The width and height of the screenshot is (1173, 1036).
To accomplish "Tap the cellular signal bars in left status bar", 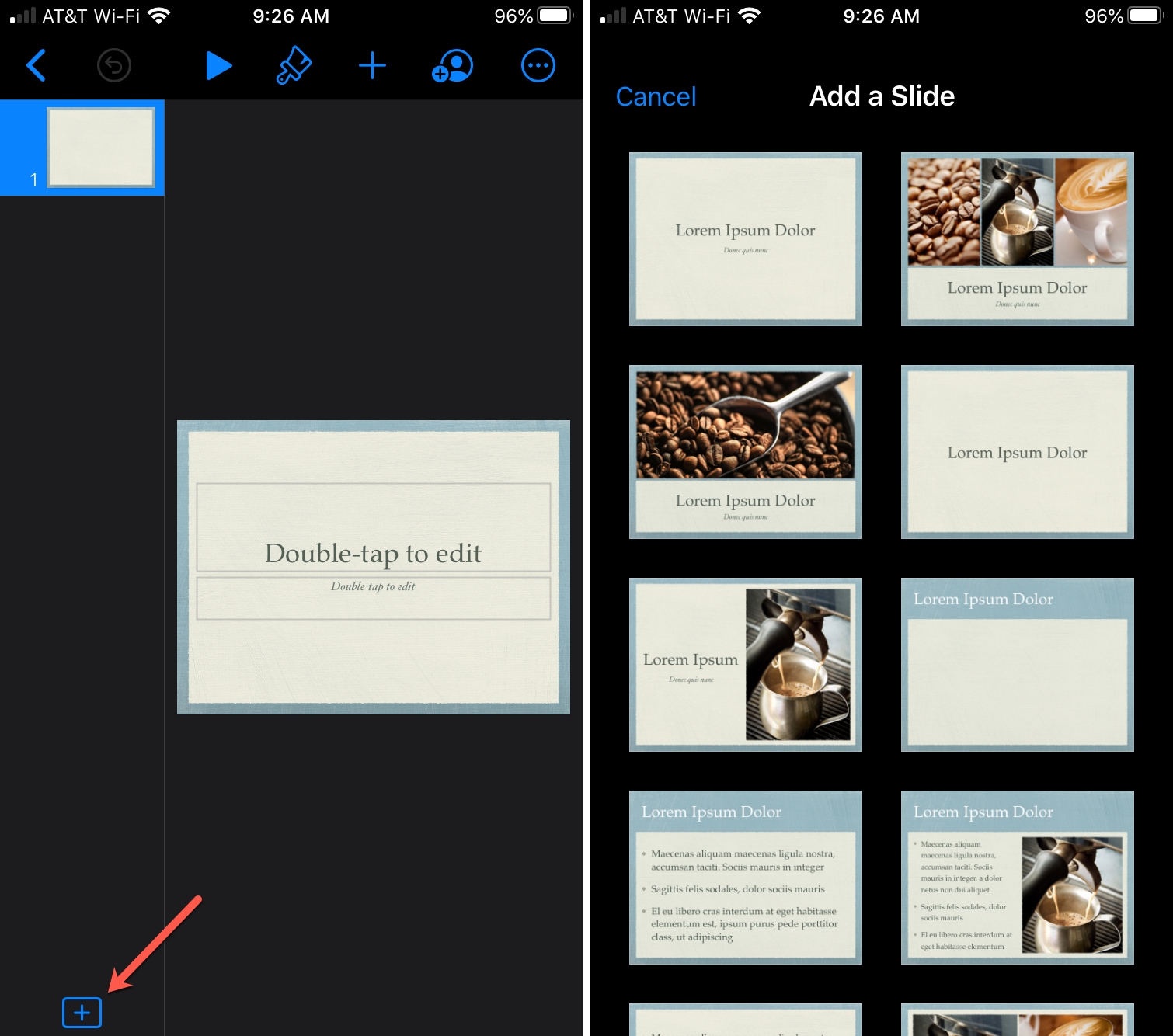I will click(x=23, y=16).
